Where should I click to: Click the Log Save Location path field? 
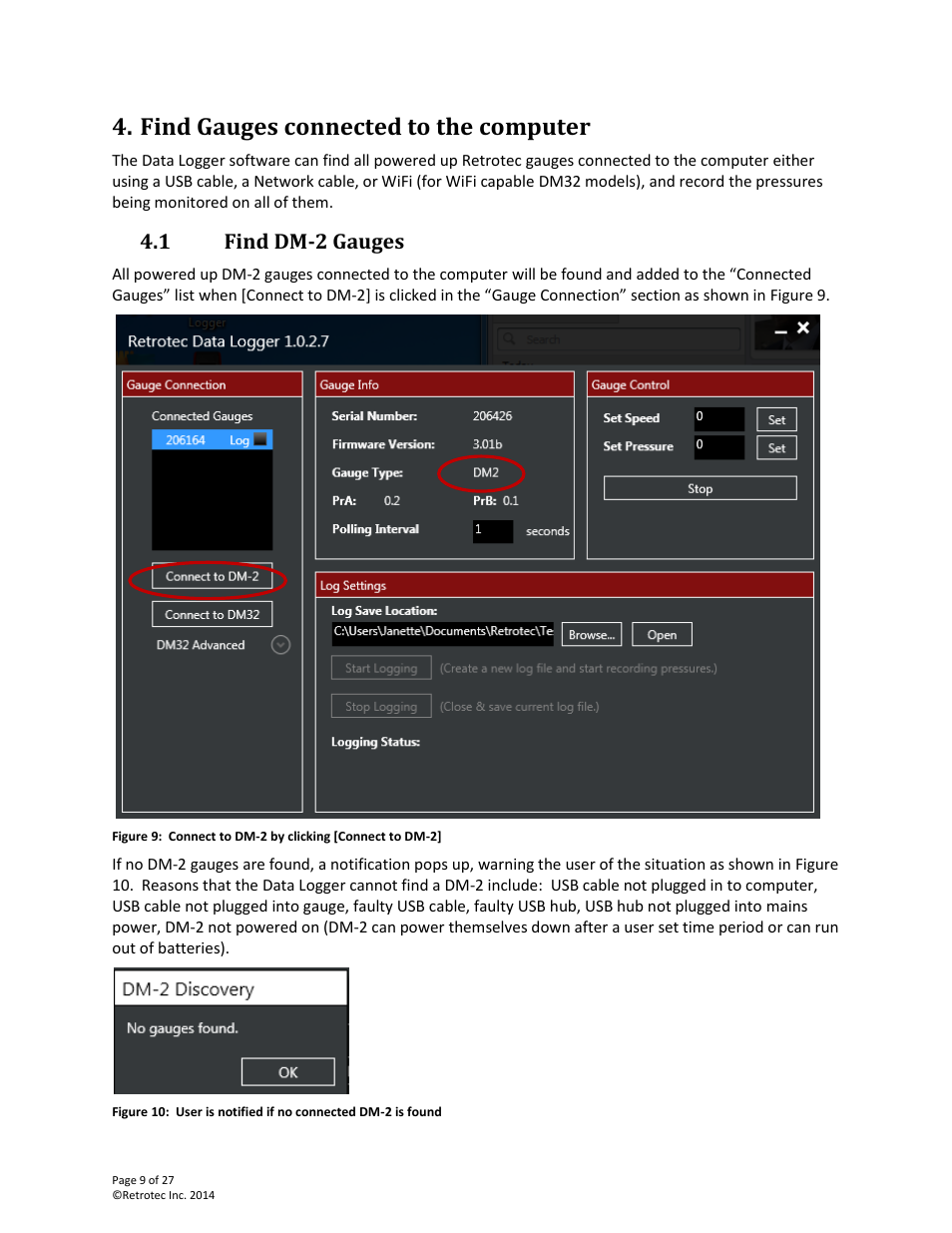point(443,632)
